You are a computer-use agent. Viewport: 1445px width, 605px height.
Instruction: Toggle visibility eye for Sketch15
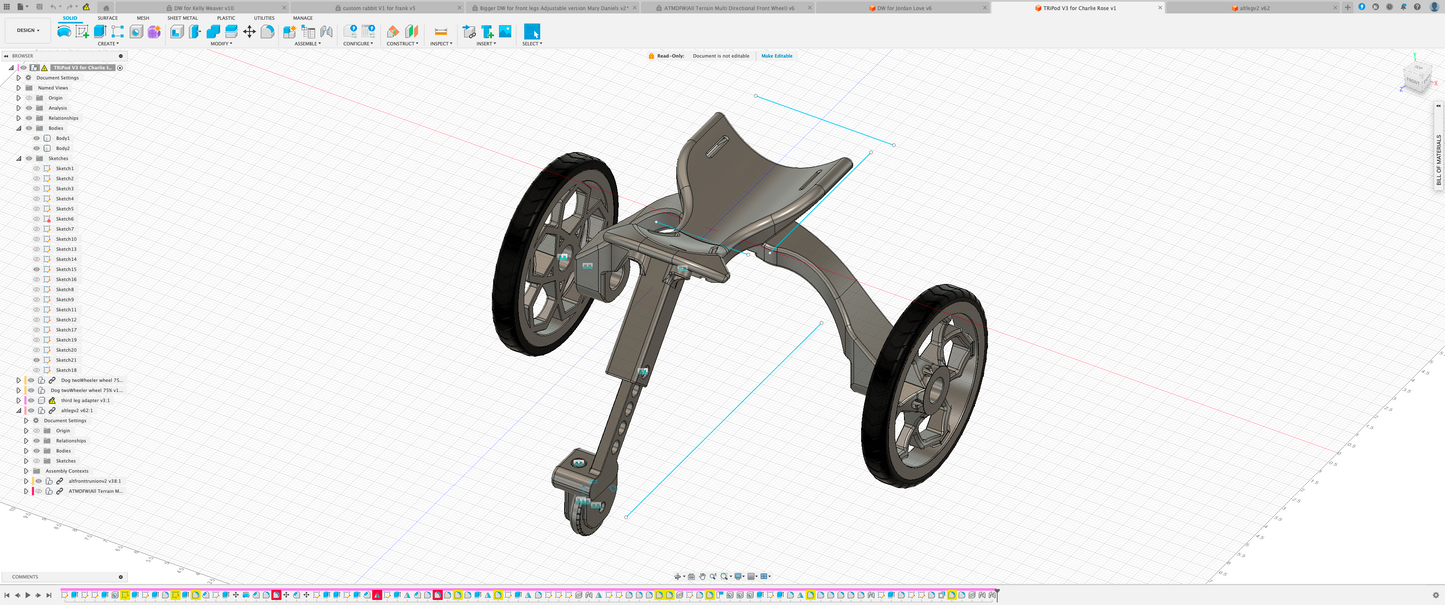click(37, 269)
